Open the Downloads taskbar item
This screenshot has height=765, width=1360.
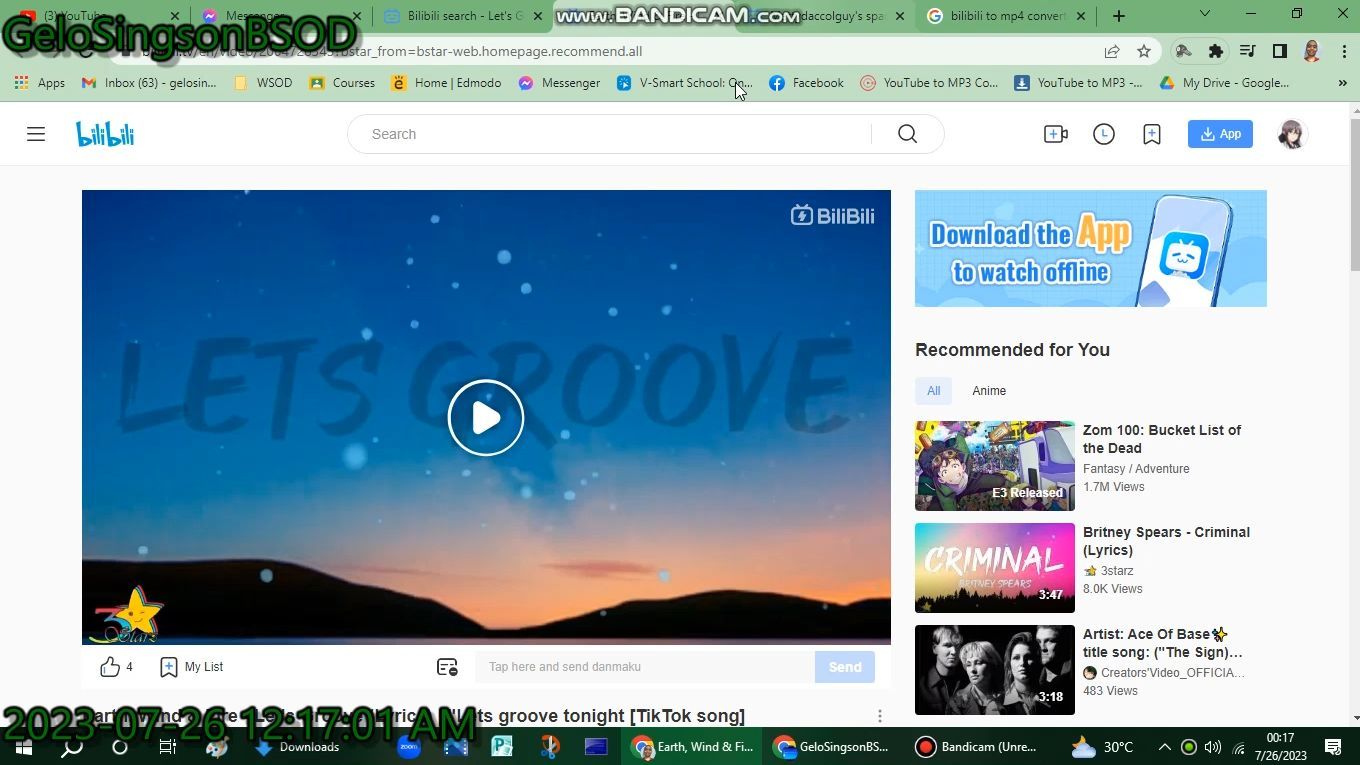point(298,747)
